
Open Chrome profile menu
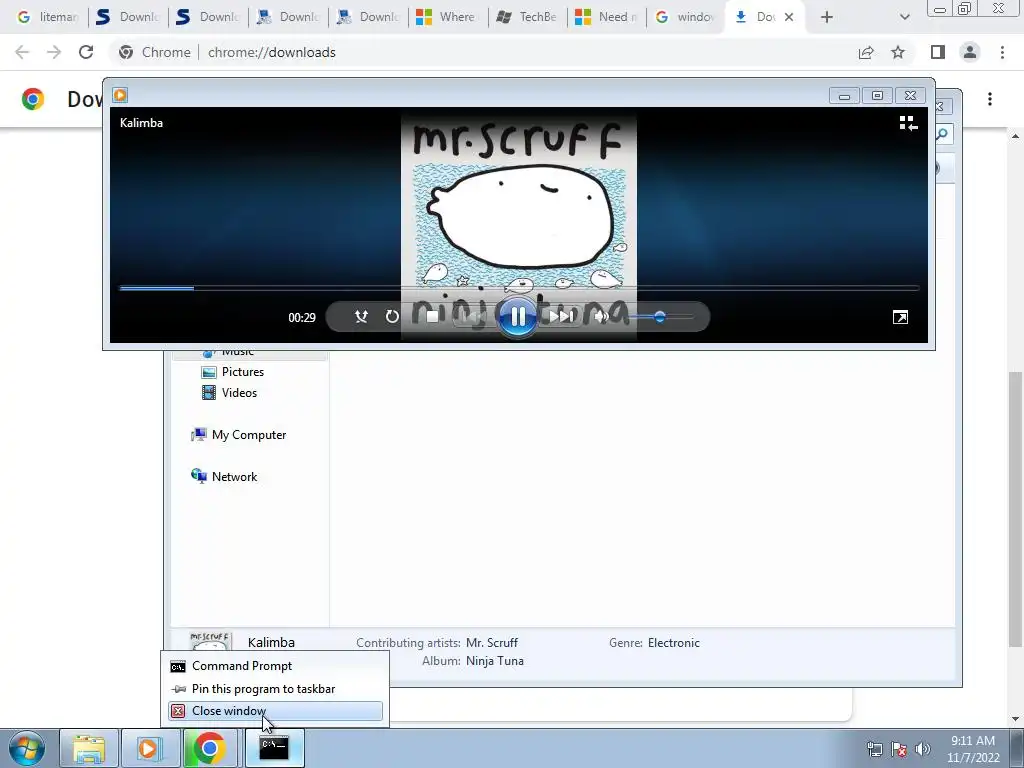[970, 52]
